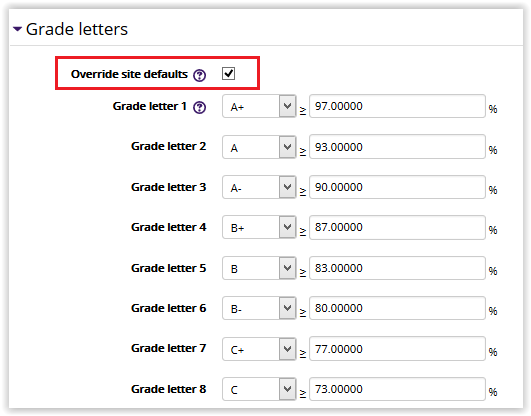Click the Grade letter 7 label

pos(169,348)
